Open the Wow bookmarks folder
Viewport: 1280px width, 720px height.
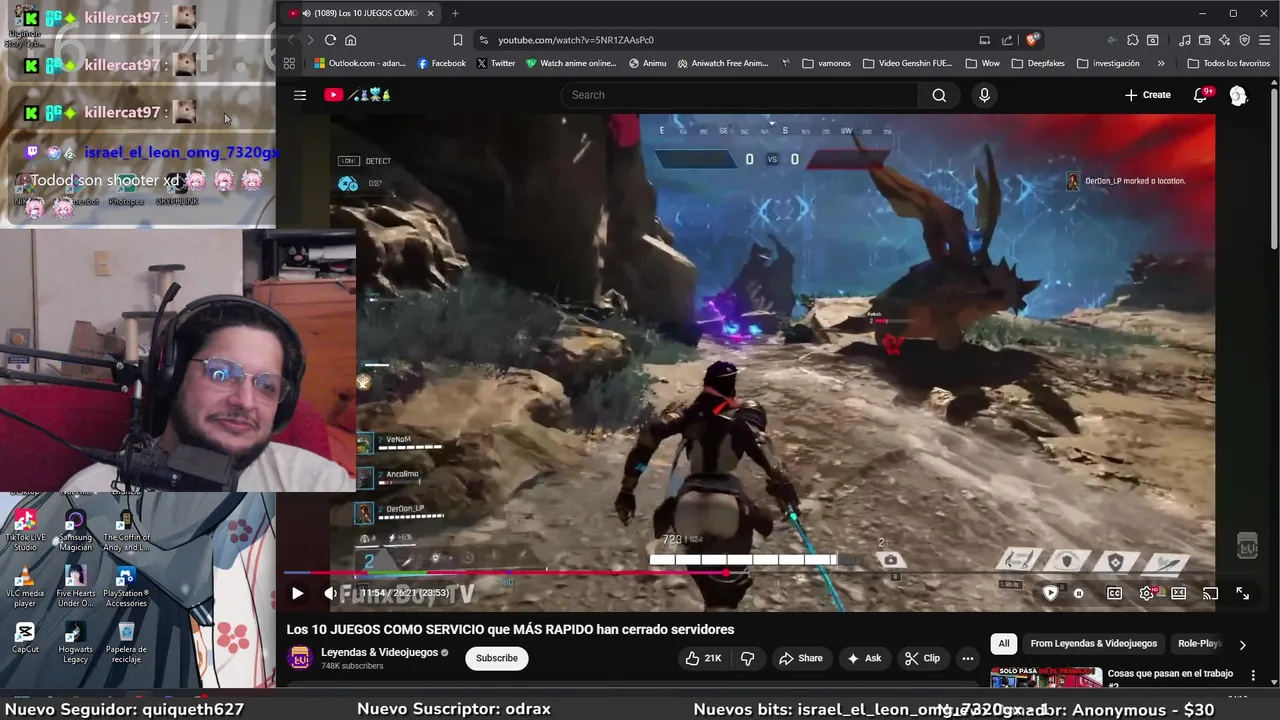(982, 63)
